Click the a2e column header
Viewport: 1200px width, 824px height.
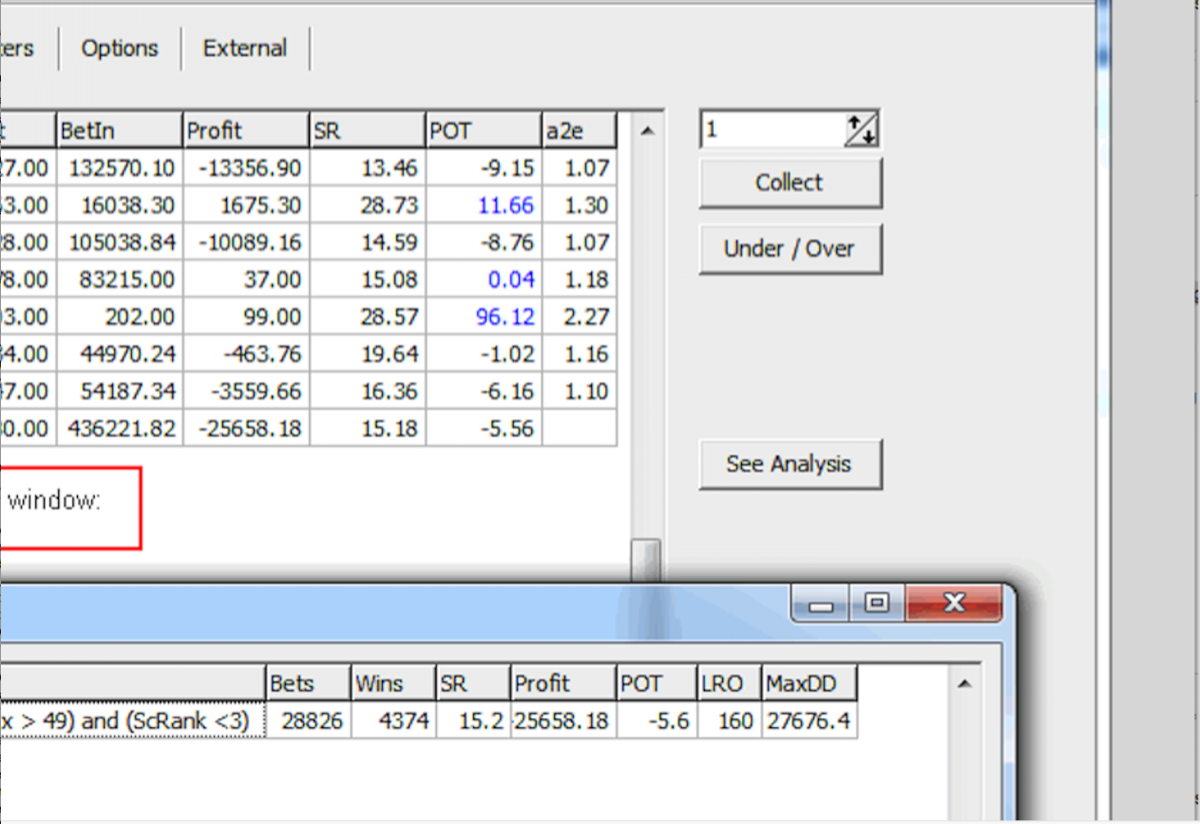pos(579,131)
